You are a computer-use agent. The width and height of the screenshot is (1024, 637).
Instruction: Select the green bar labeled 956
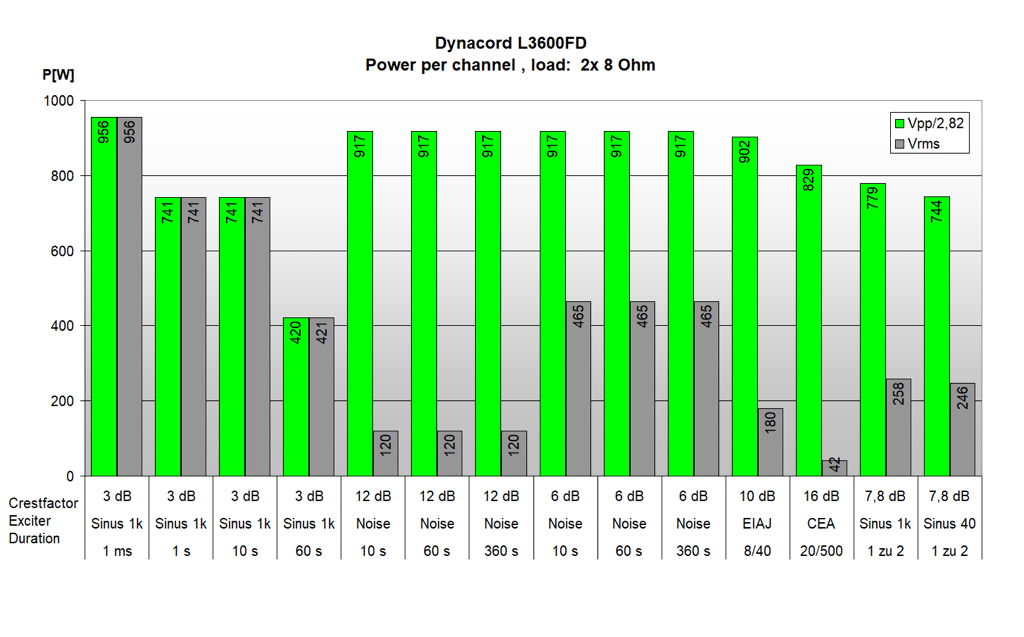pyautogui.click(x=104, y=300)
